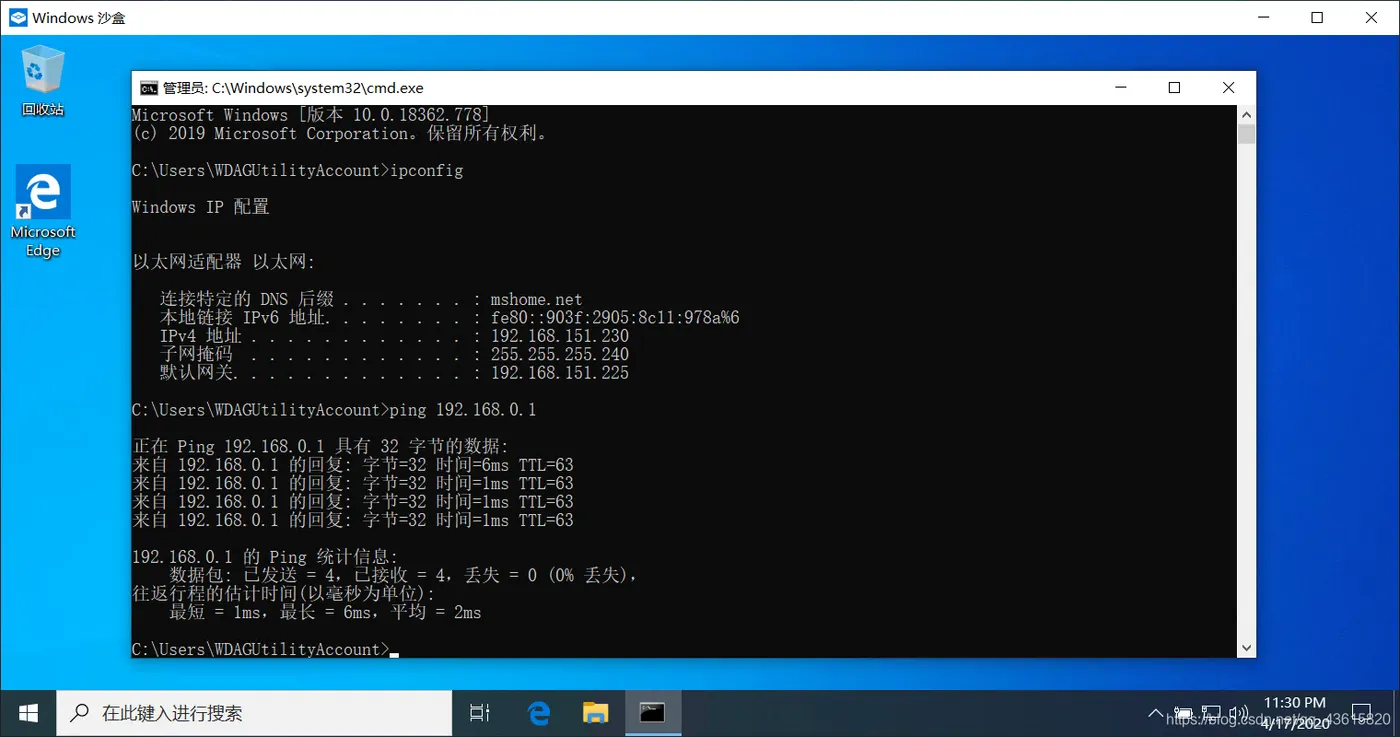This screenshot has height=737, width=1400.
Task: Open File Explorer from the taskbar
Action: [596, 713]
